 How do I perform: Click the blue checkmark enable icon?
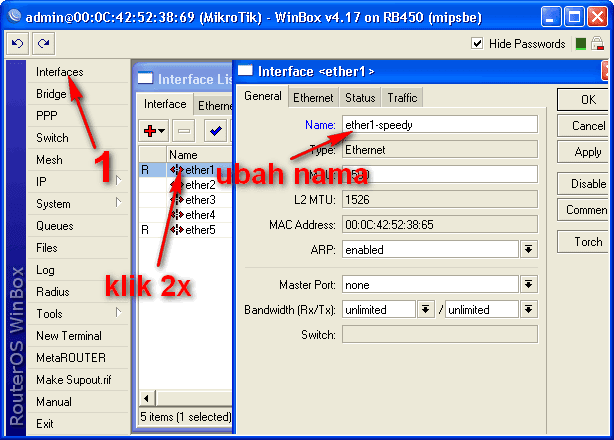click(x=215, y=131)
